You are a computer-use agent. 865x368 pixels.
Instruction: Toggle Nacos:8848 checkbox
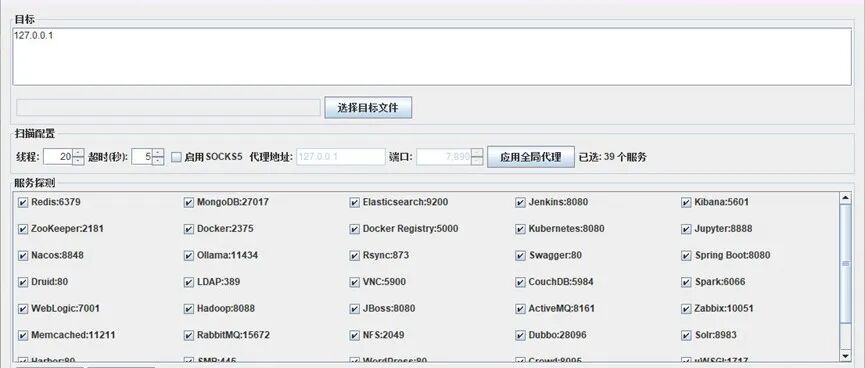(23, 255)
